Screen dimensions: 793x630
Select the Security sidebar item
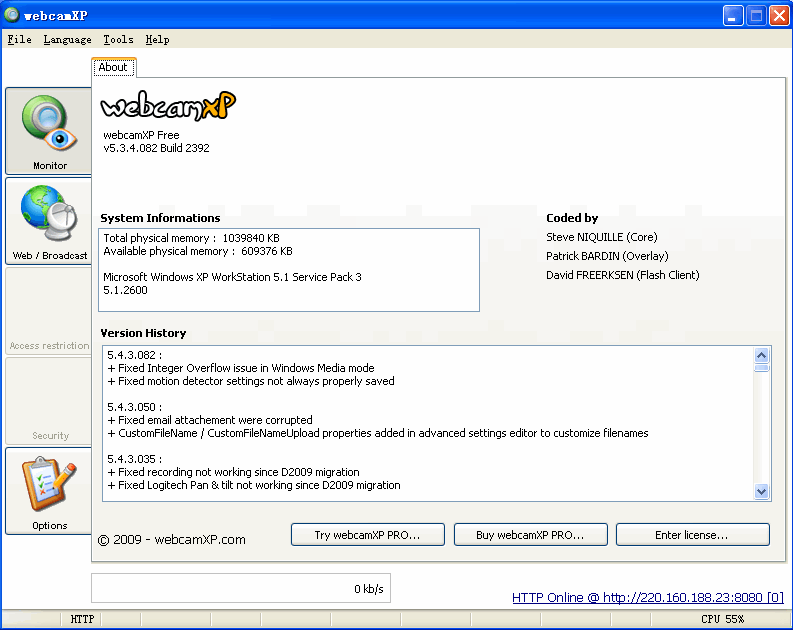tap(49, 401)
